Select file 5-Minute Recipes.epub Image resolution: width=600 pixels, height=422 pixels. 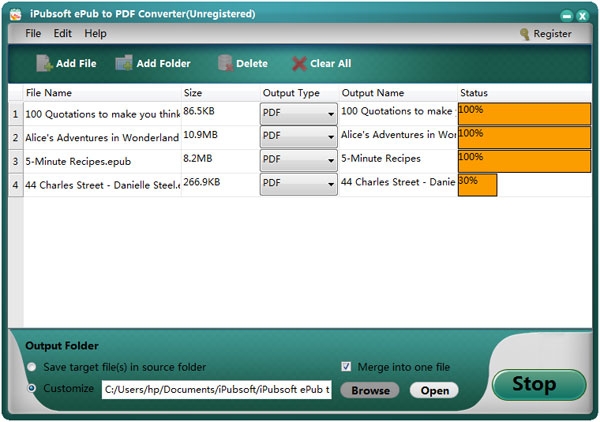tap(102, 161)
